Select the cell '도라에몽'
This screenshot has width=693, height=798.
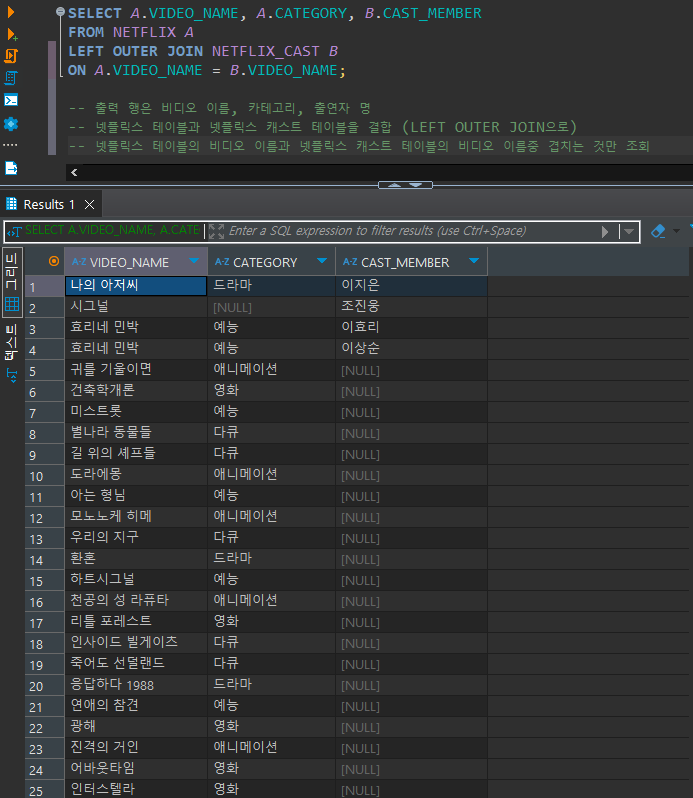(x=136, y=475)
